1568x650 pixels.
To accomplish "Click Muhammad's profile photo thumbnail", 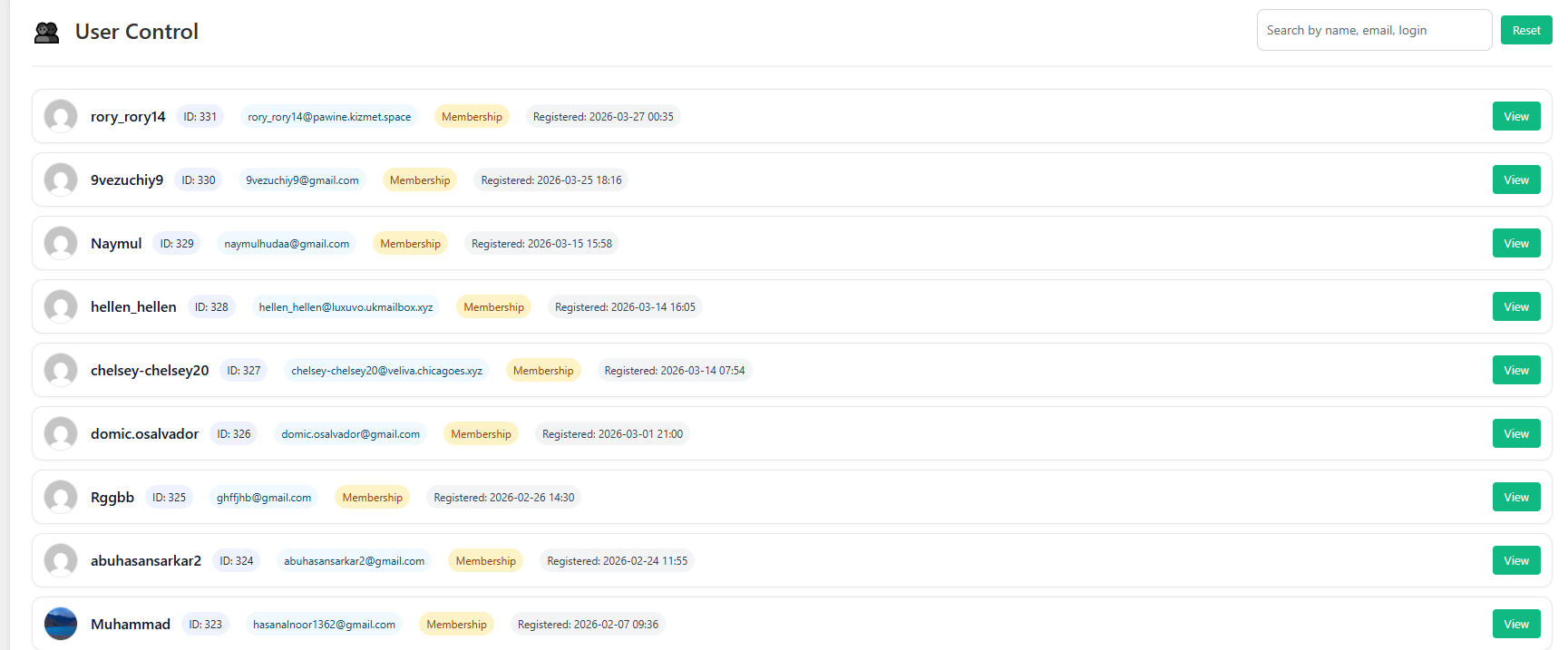I will tap(61, 624).
